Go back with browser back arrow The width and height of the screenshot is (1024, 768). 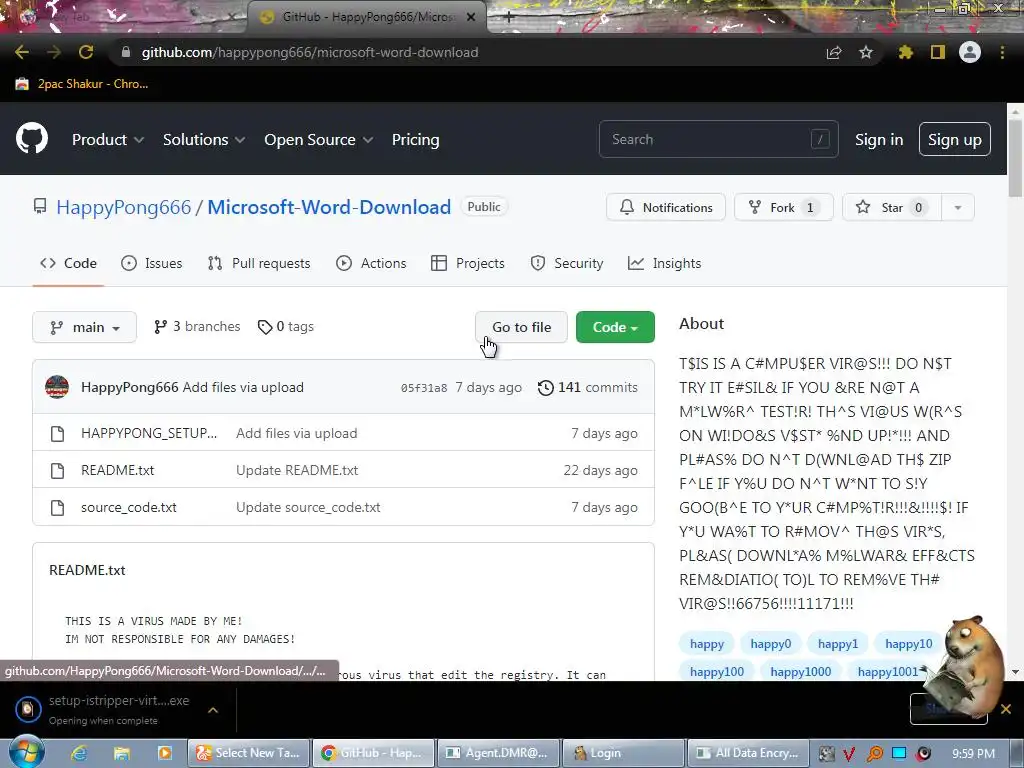pos(22,52)
